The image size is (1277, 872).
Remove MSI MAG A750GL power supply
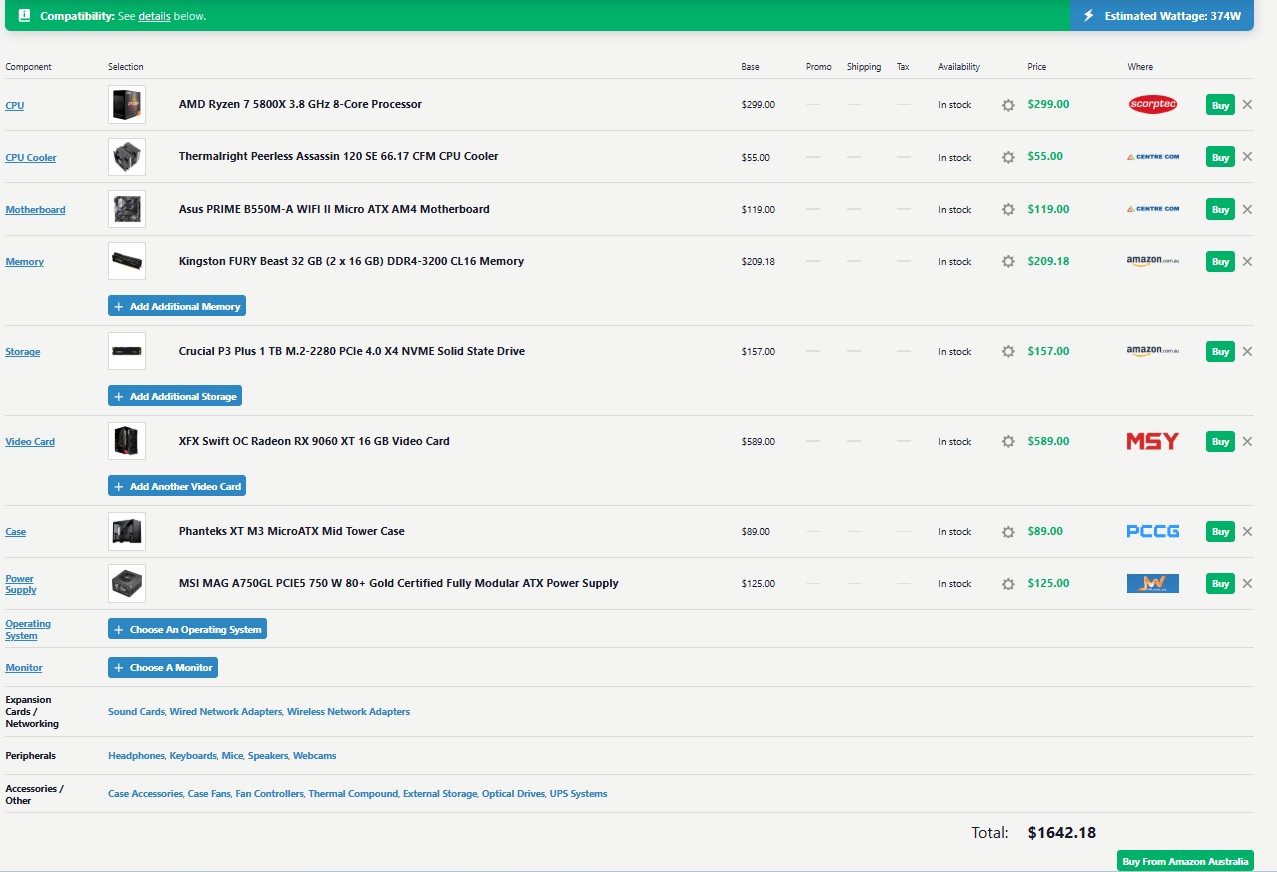point(1247,583)
